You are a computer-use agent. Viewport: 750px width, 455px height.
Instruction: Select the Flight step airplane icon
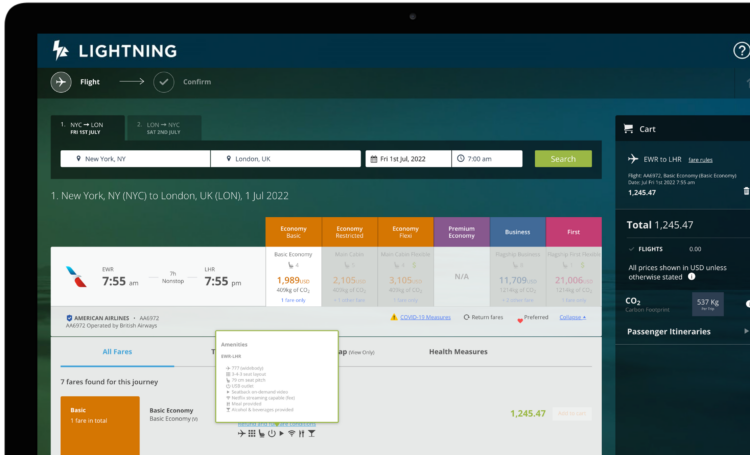(x=61, y=82)
